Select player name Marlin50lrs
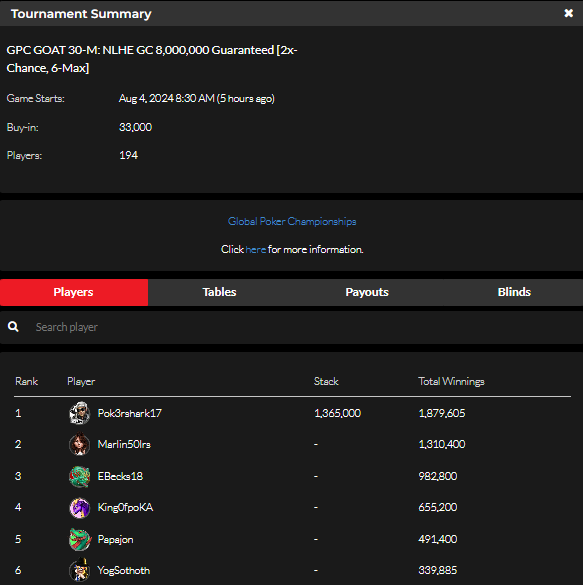The image size is (583, 585). click(124, 444)
